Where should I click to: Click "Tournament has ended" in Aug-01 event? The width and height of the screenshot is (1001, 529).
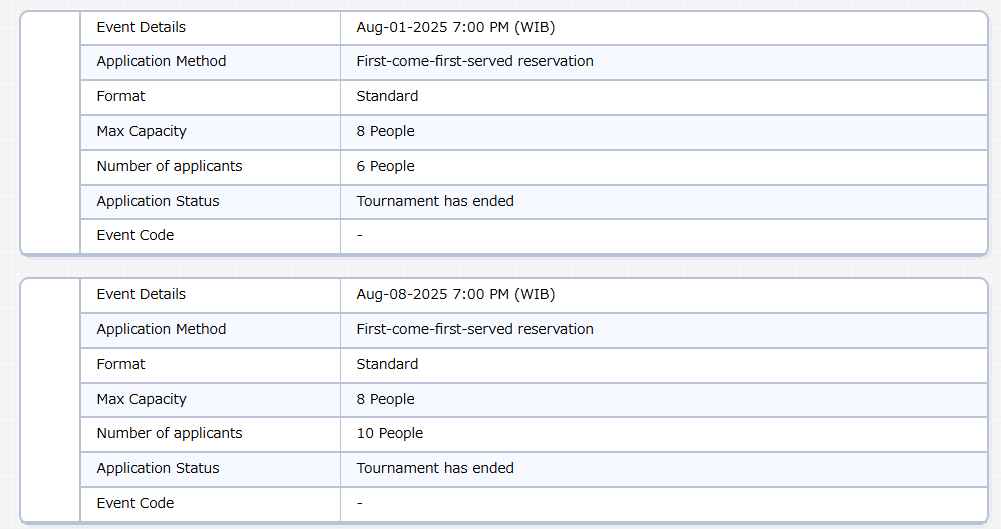coord(435,201)
